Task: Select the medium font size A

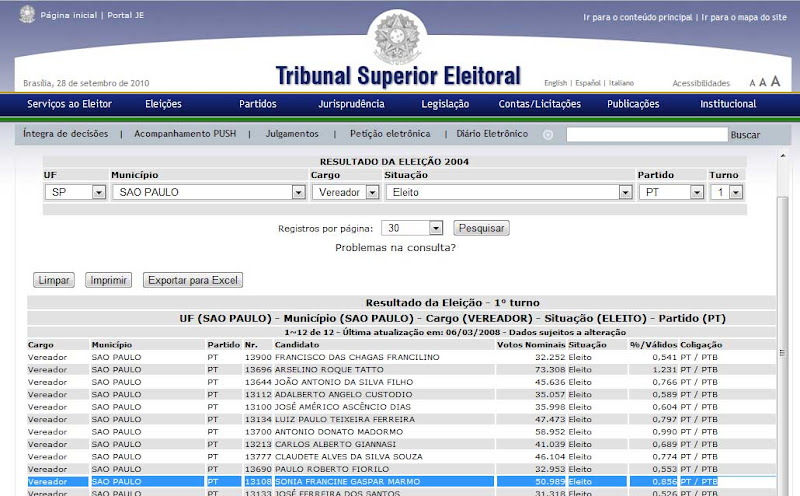Action: [x=763, y=82]
